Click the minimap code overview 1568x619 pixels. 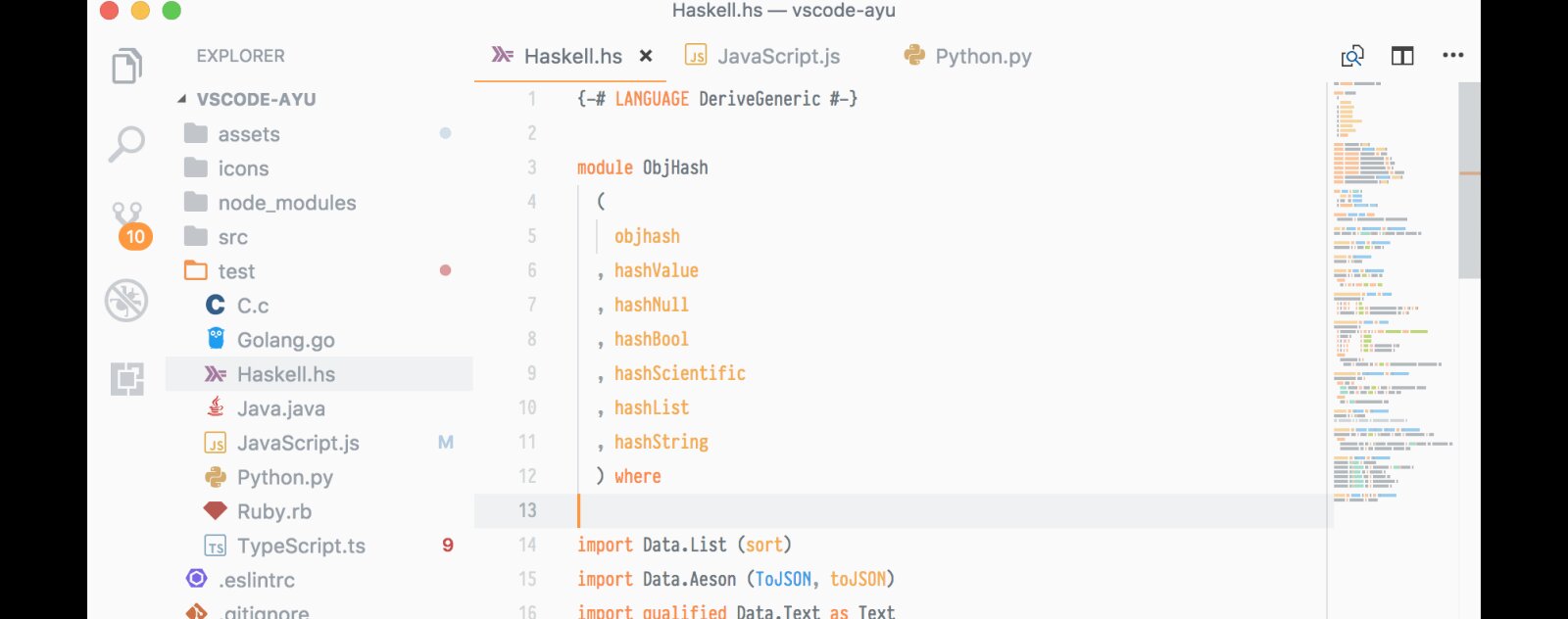click(1393, 293)
